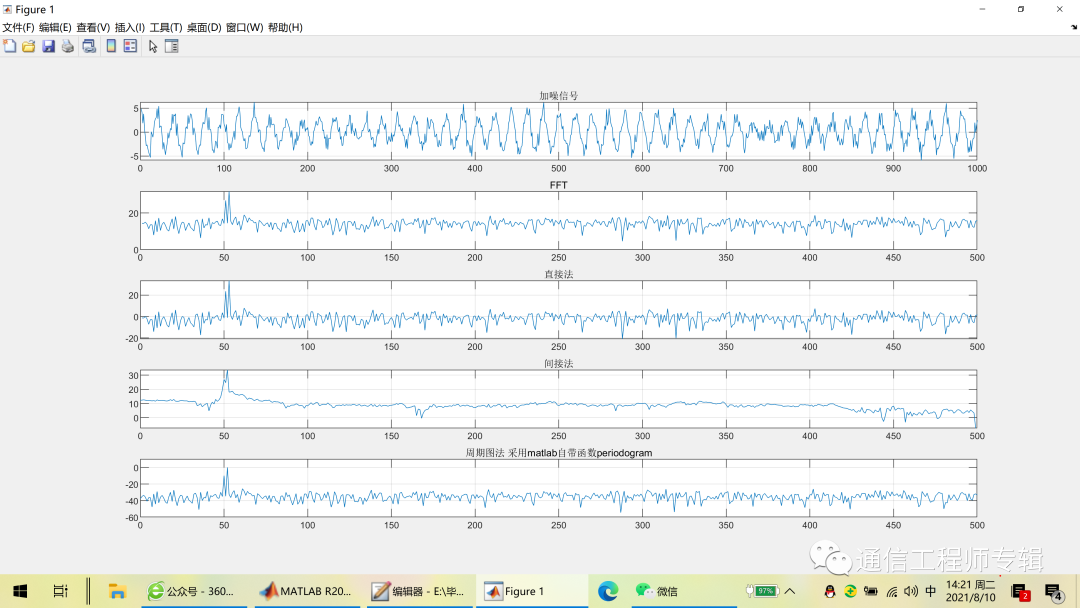Click the New Figure toolbar icon
Image resolution: width=1080 pixels, height=608 pixels.
click(10, 46)
